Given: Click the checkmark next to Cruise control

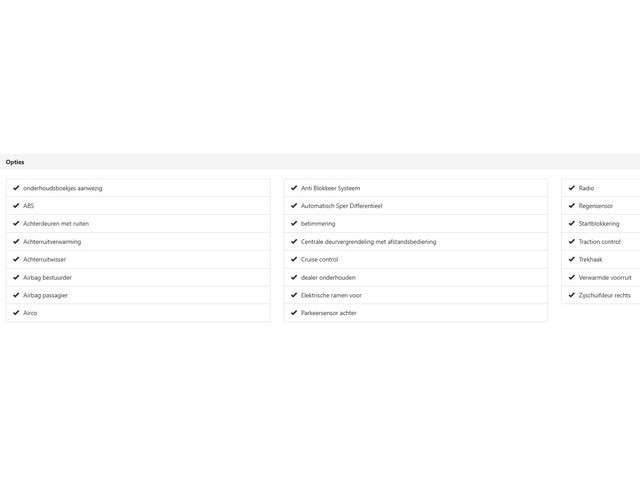Looking at the screenshot, I should [x=294, y=259].
